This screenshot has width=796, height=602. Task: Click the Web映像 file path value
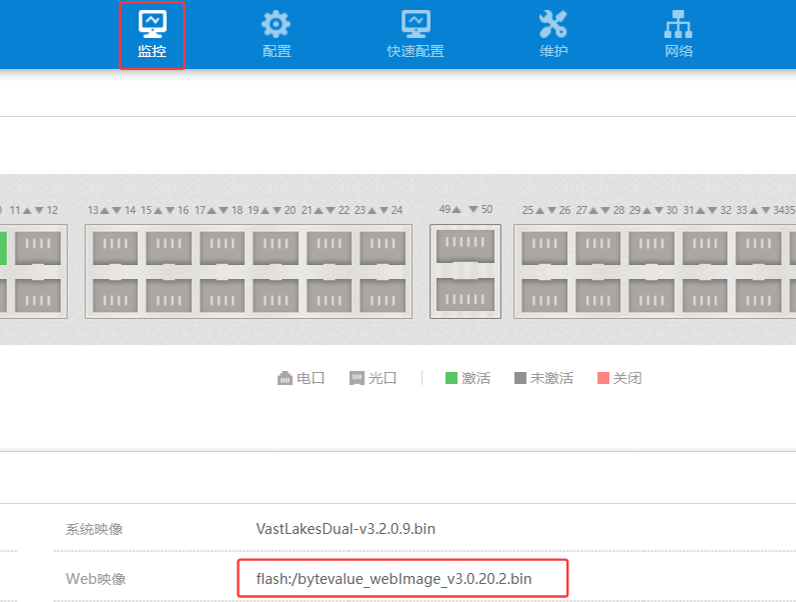tap(394, 578)
